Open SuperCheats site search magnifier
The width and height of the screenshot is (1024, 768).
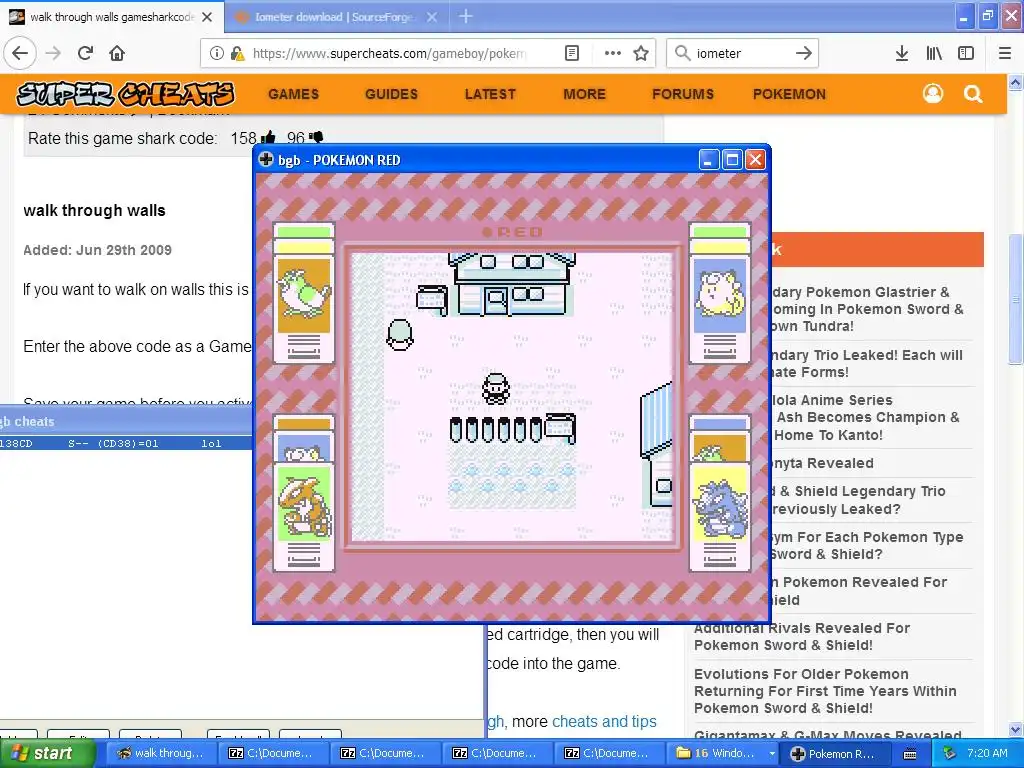(x=973, y=94)
